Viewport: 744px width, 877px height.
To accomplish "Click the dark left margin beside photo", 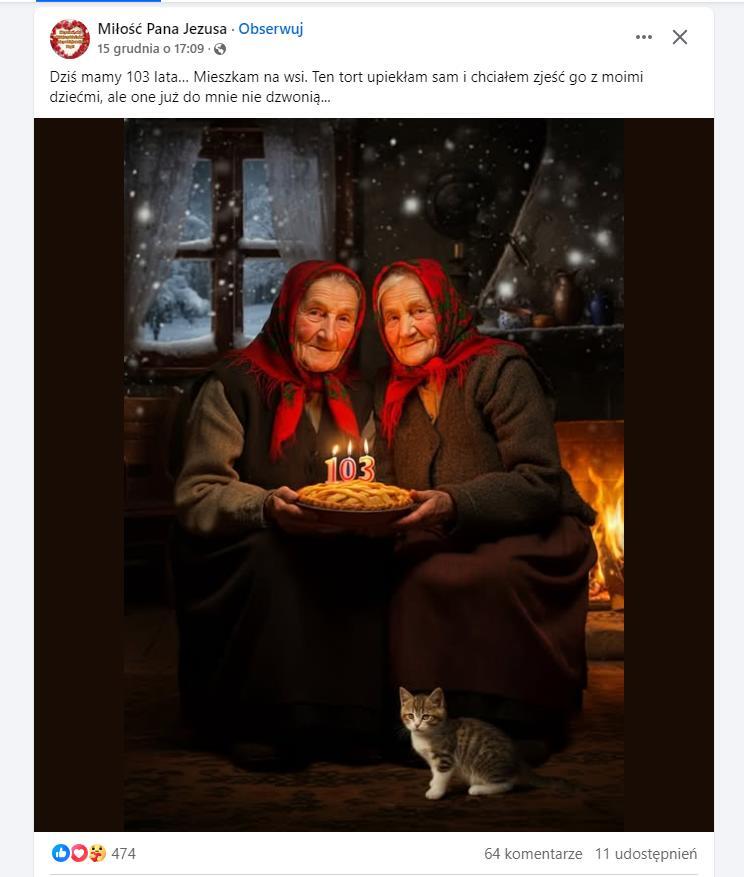I will point(79,474).
